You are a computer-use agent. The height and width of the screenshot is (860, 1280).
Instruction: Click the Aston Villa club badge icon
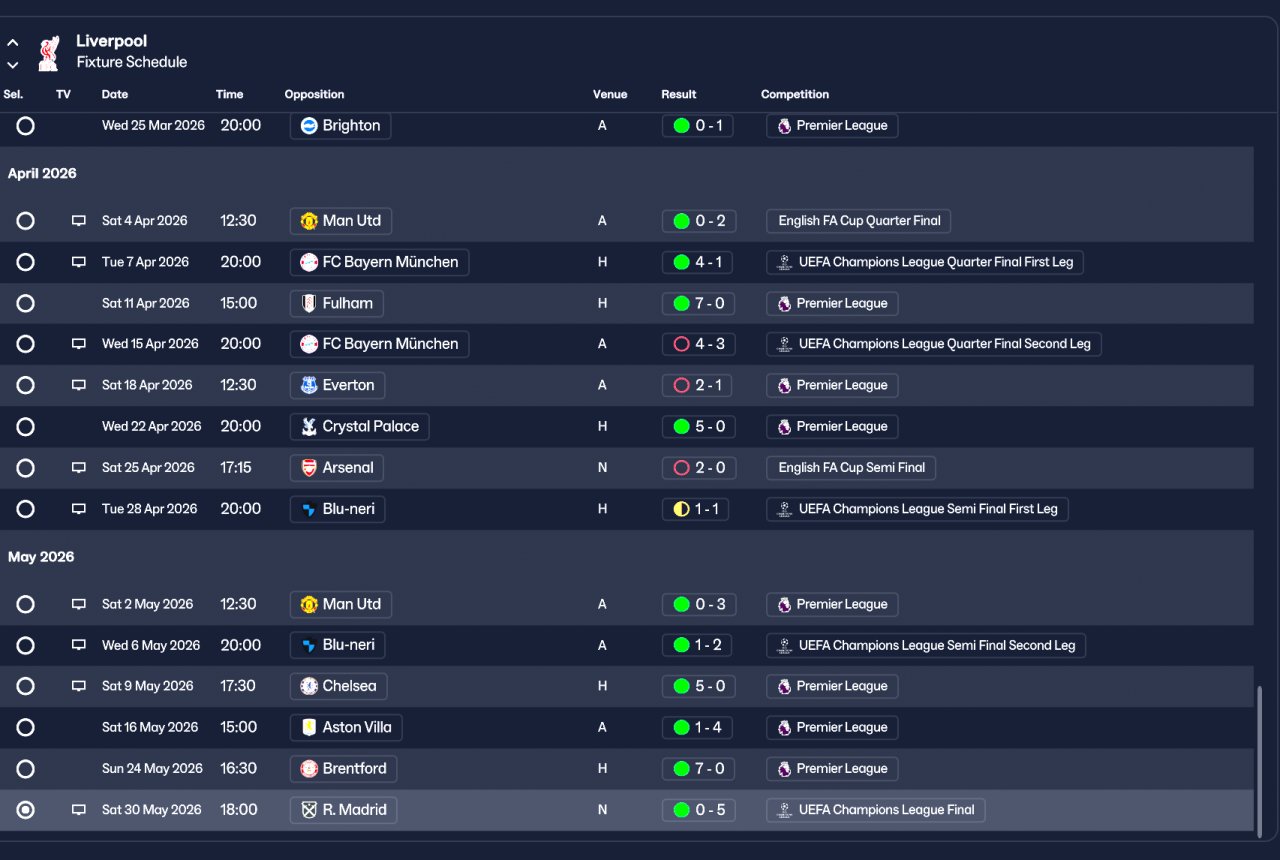309,727
